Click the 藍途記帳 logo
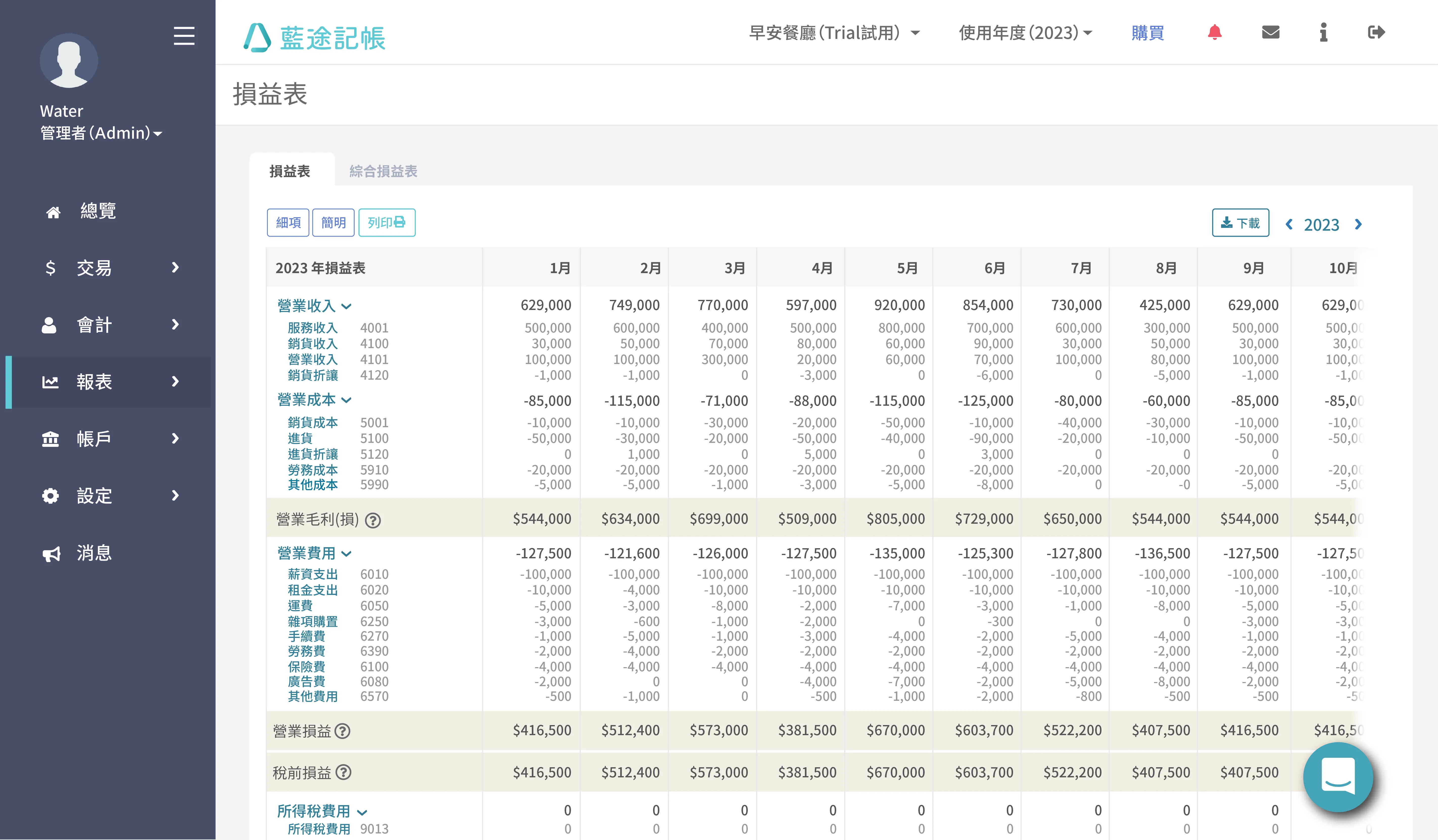The image size is (1438, 840). tap(315, 38)
